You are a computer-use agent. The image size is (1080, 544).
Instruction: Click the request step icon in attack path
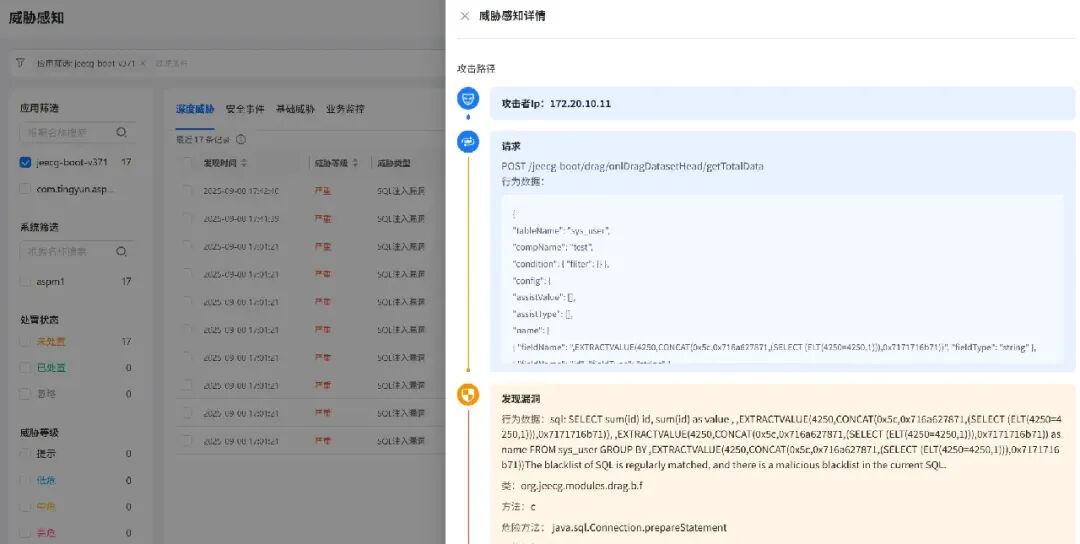[x=467, y=142]
